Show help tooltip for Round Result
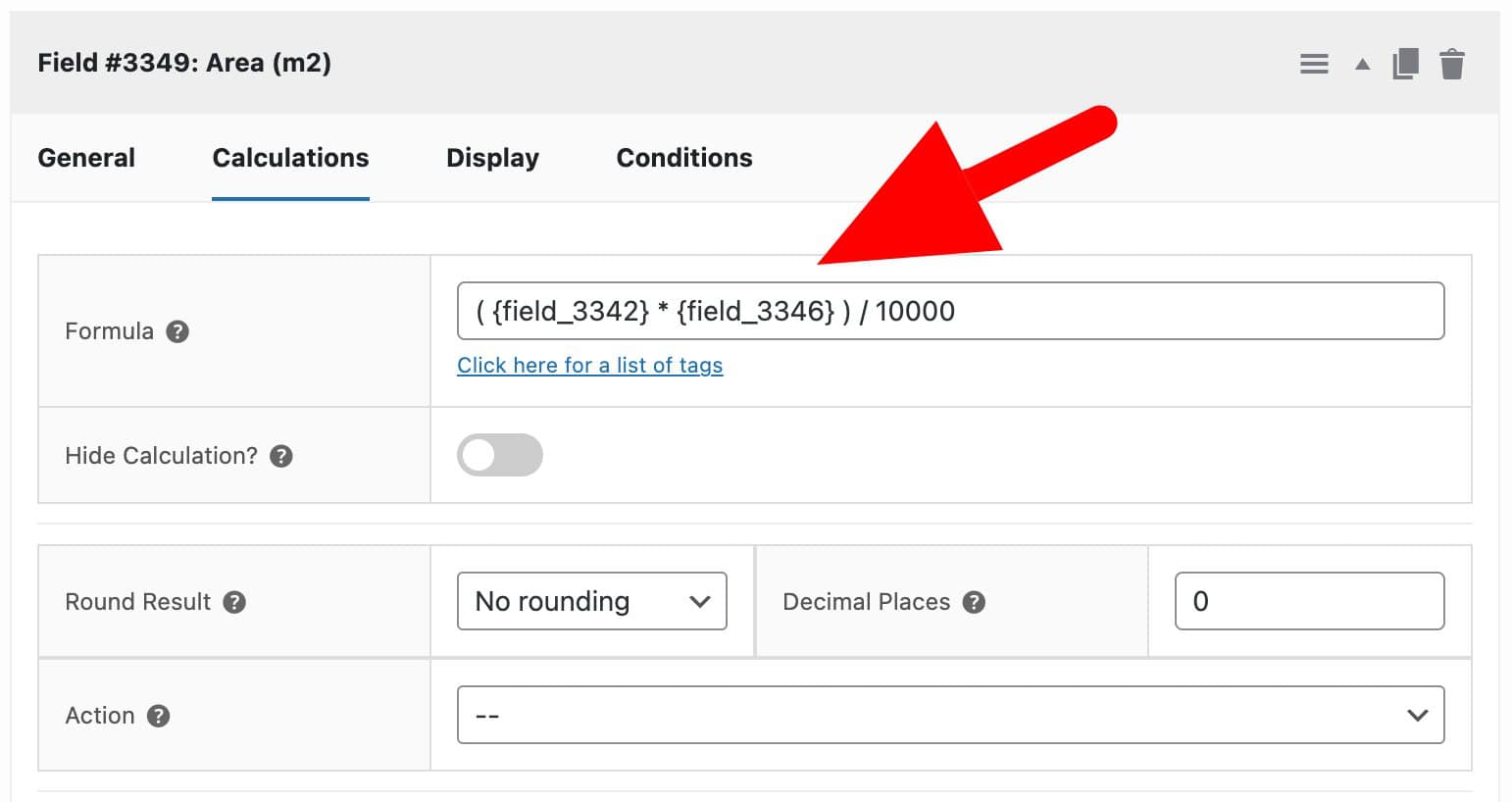The height and width of the screenshot is (802, 1512). [x=234, y=602]
